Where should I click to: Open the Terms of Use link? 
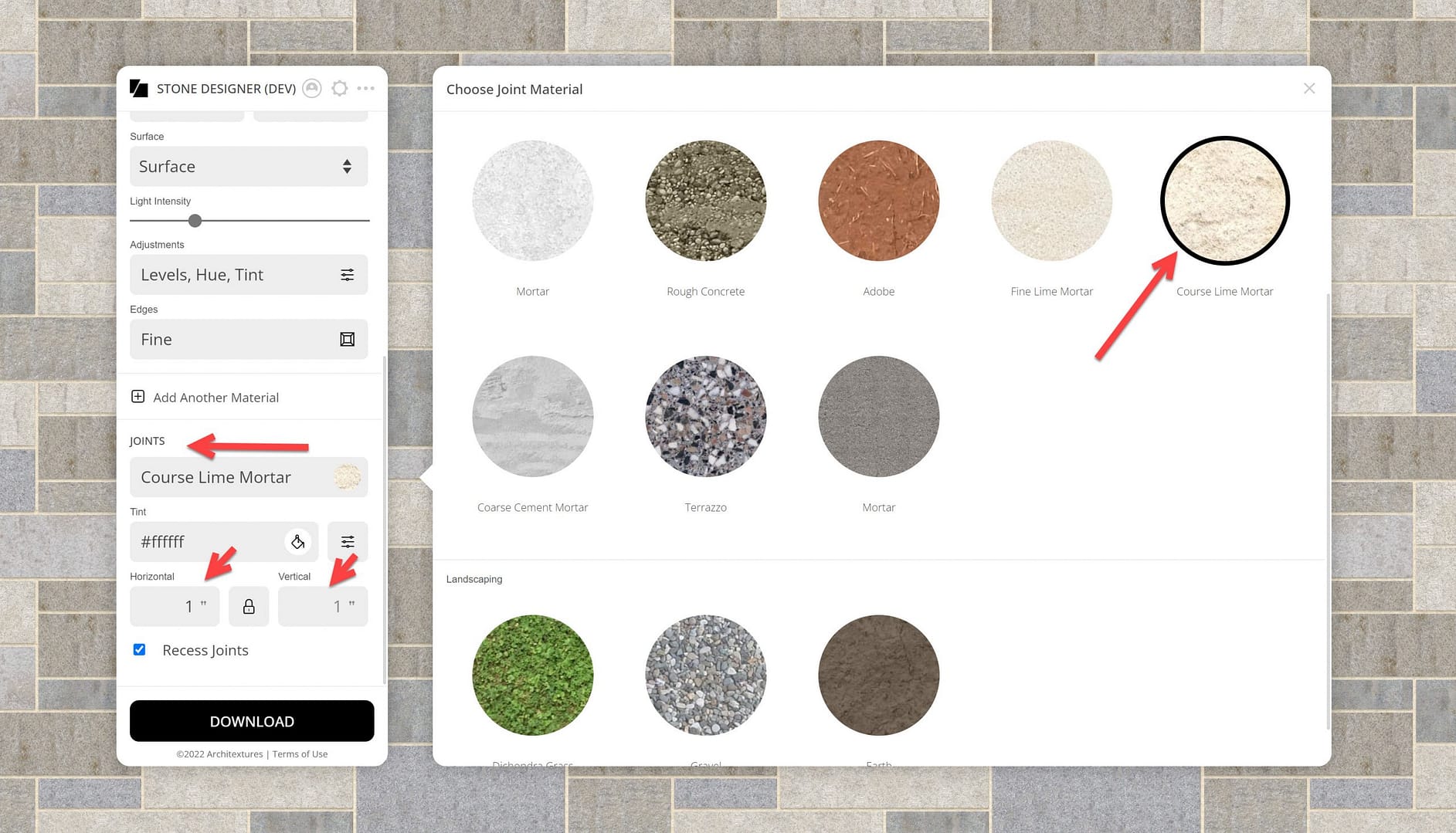tap(300, 754)
